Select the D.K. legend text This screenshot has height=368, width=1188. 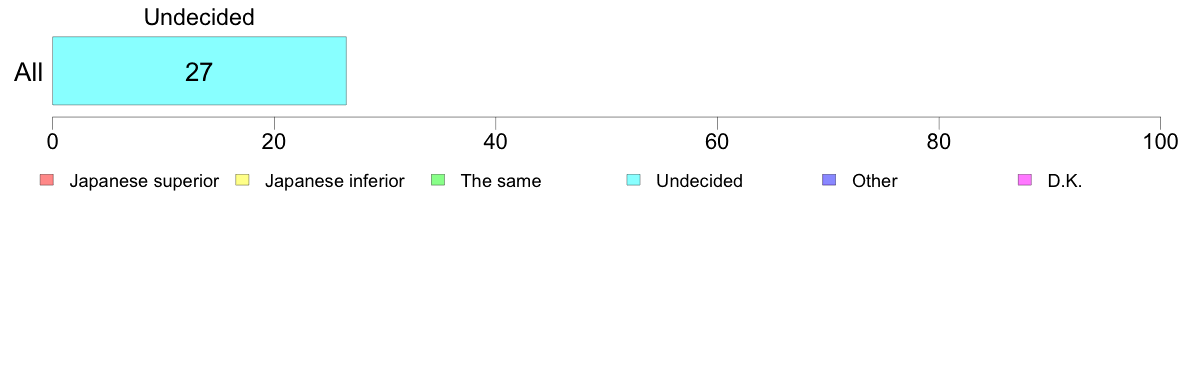pos(1065,181)
